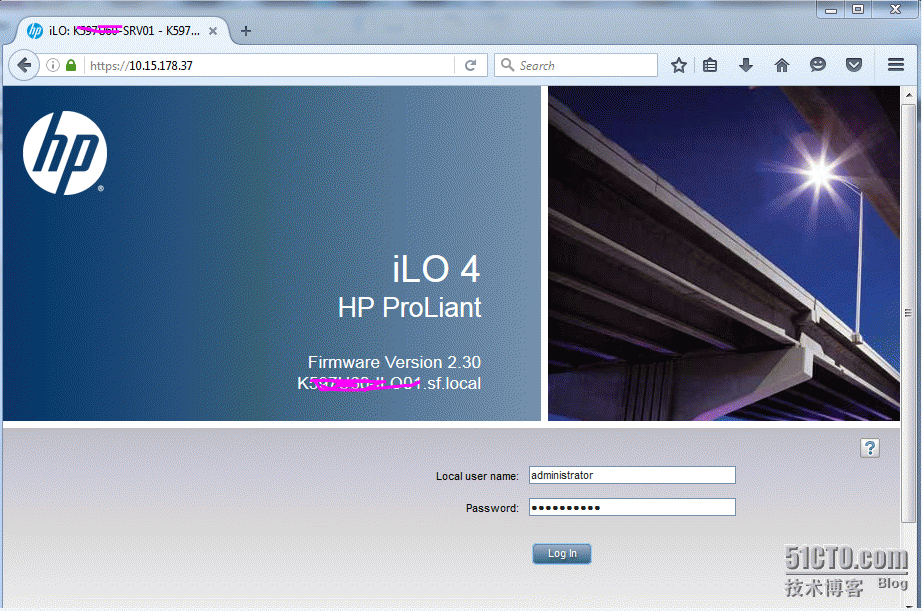This screenshot has height=611, width=922.
Task: Open the downloads arrow icon
Action: pos(746,65)
